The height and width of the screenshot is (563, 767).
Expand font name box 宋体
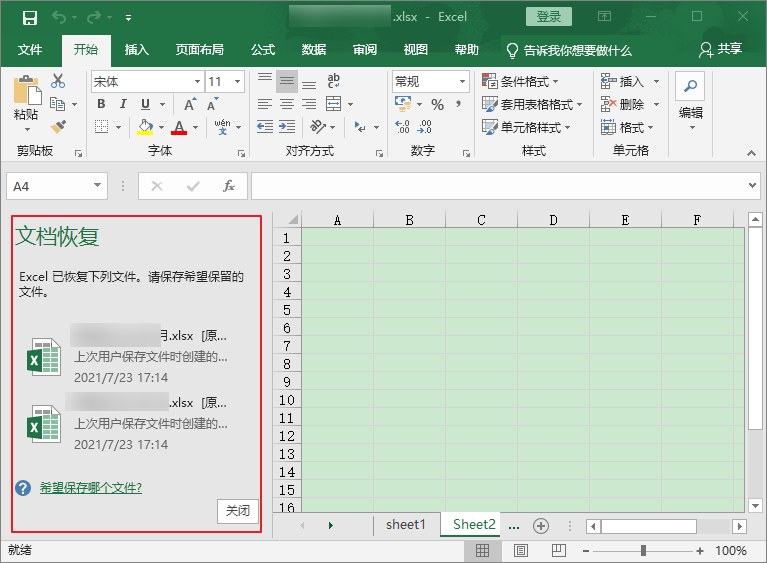(x=197, y=81)
